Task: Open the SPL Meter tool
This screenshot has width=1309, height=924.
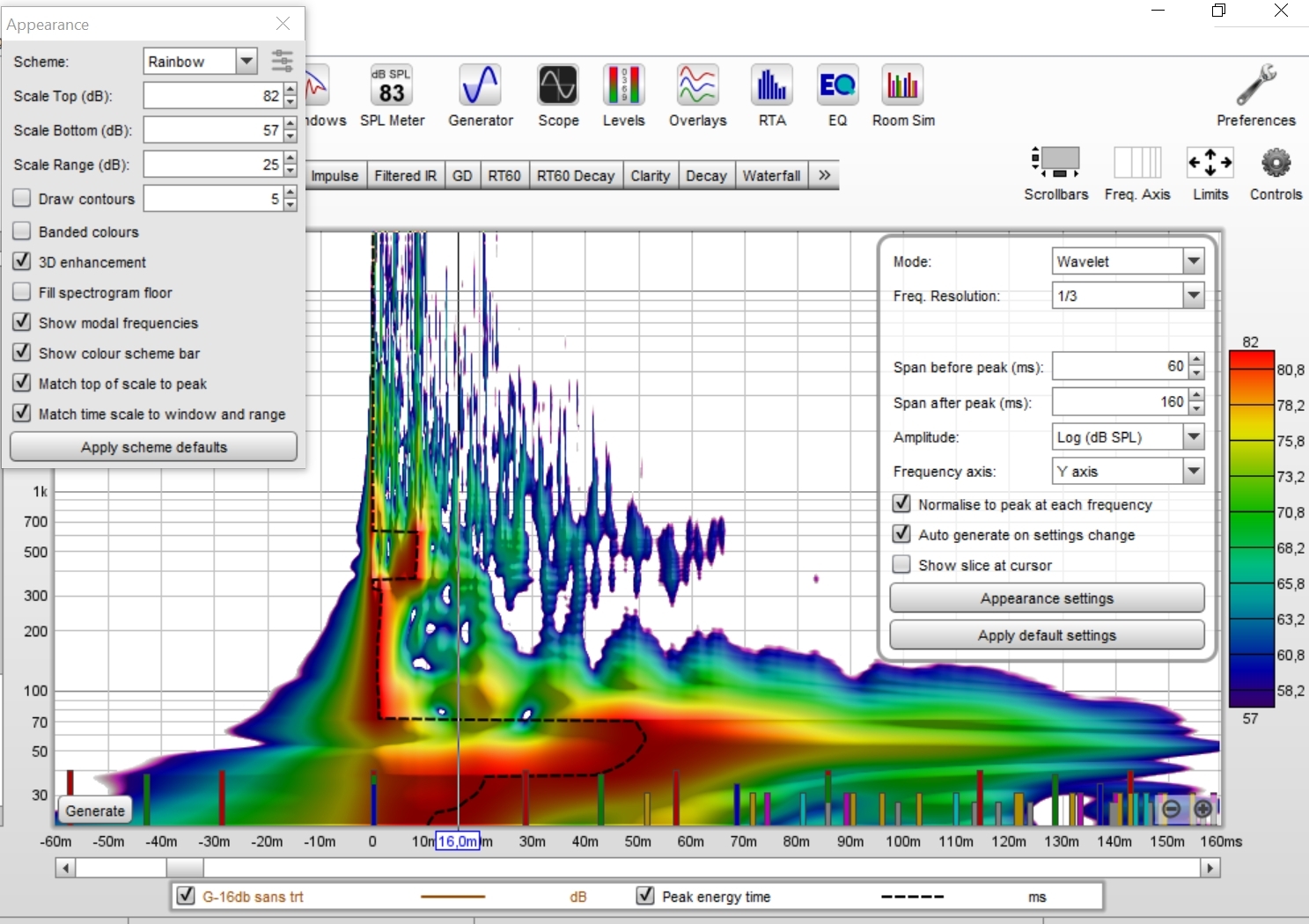Action: (392, 95)
